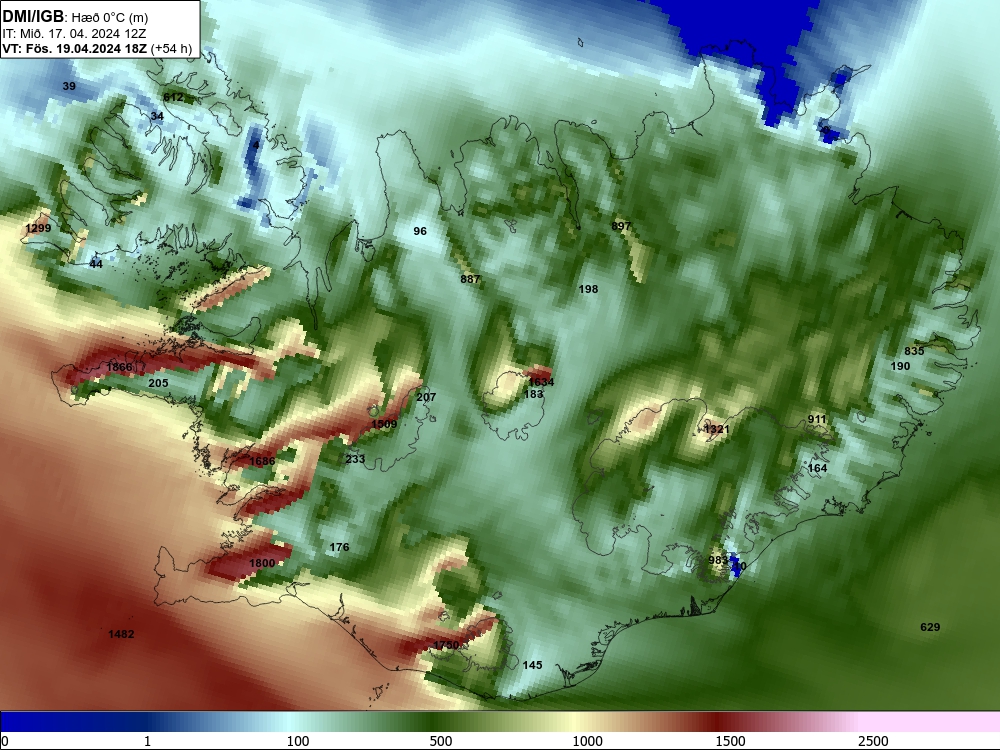Click the map value 164
The height and width of the screenshot is (750, 1000).
(x=818, y=468)
